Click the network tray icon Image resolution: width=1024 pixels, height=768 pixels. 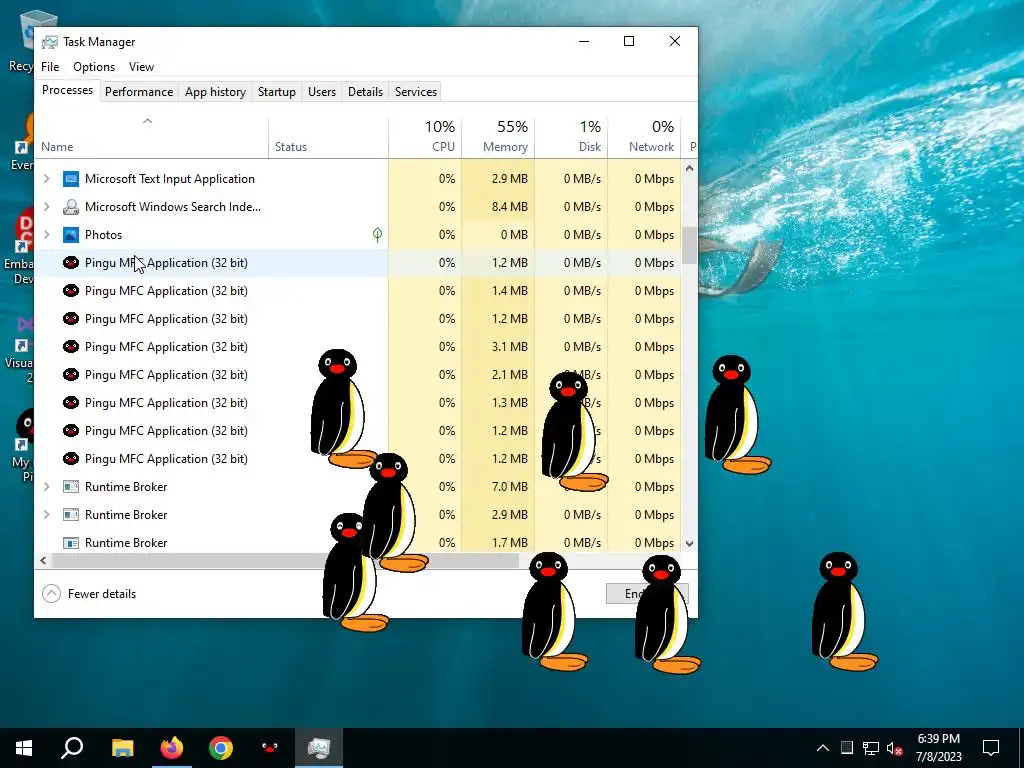click(871, 748)
